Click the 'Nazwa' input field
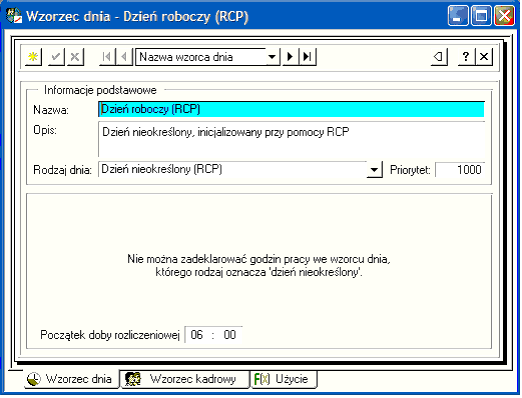The height and width of the screenshot is (398, 522). click(291, 109)
